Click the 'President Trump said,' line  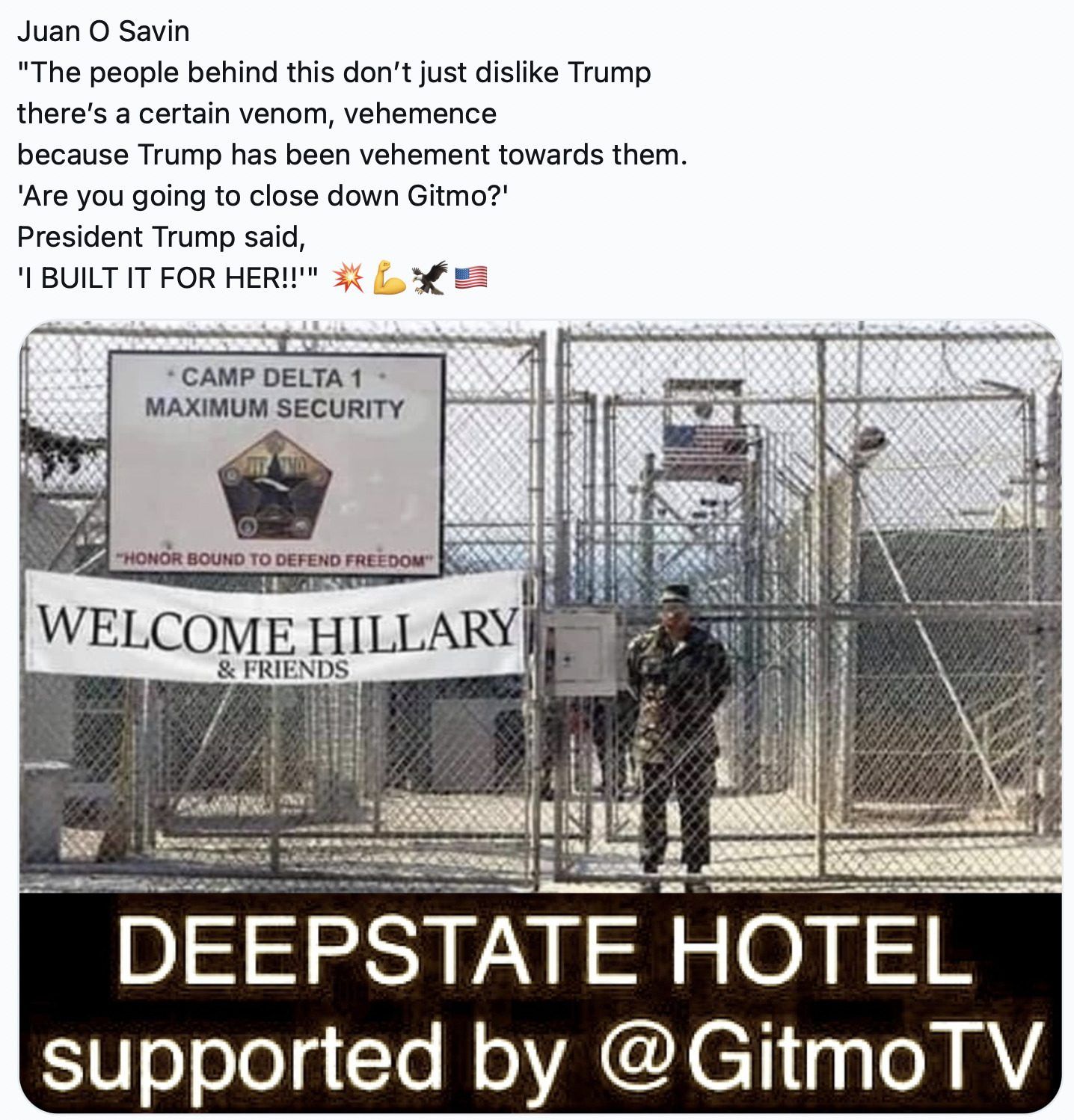(162, 237)
